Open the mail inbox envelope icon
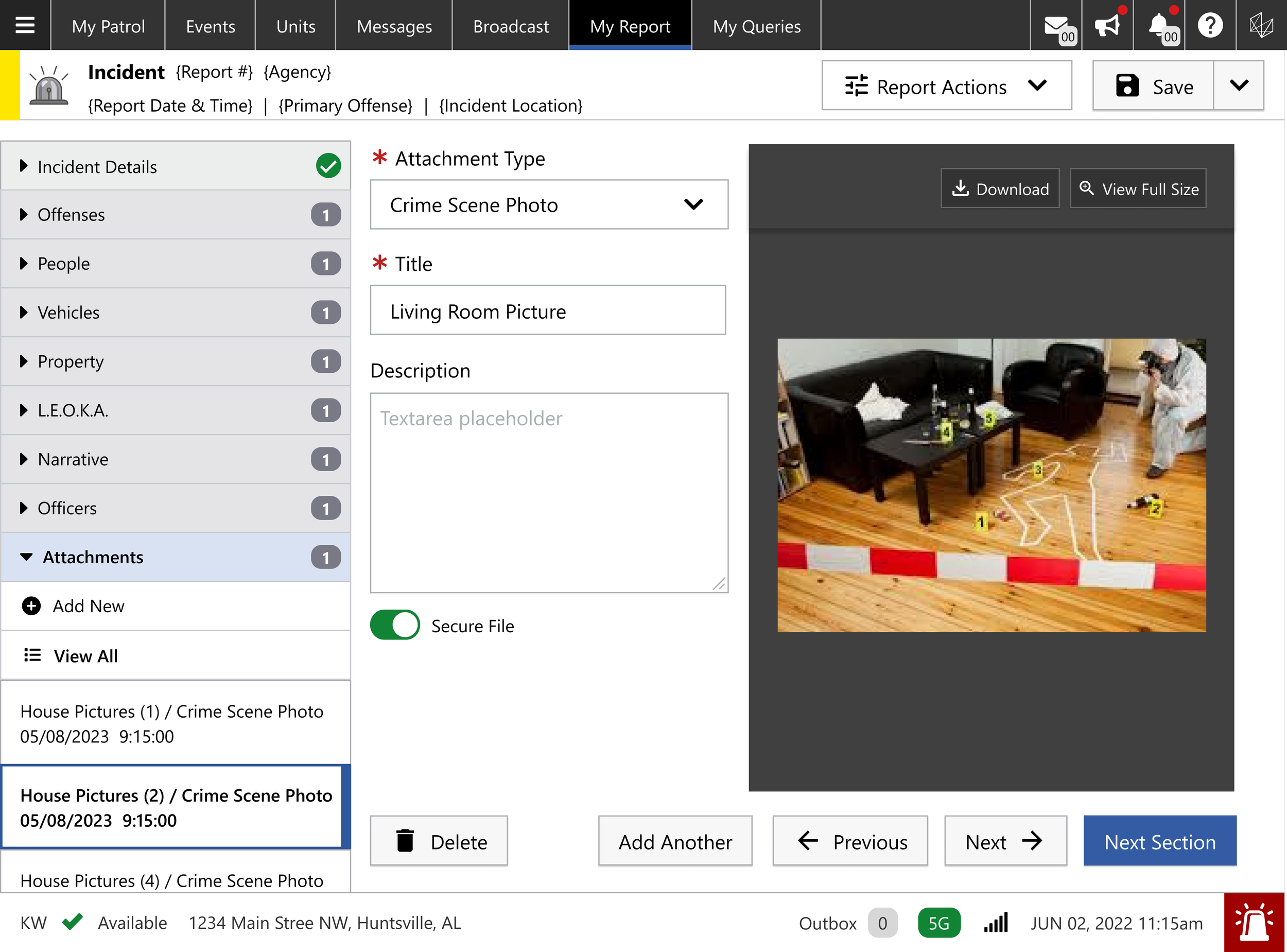The image size is (1287, 952). tap(1056, 26)
